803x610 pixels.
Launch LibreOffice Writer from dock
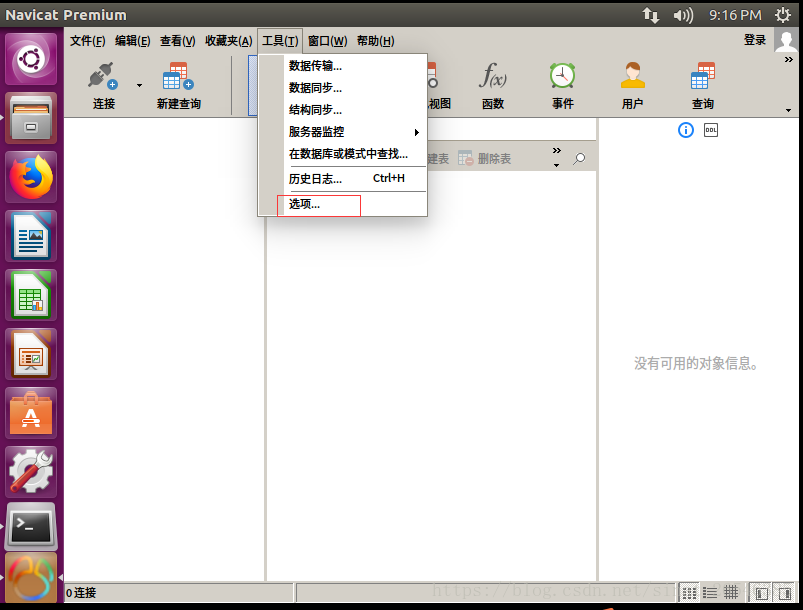(31, 236)
